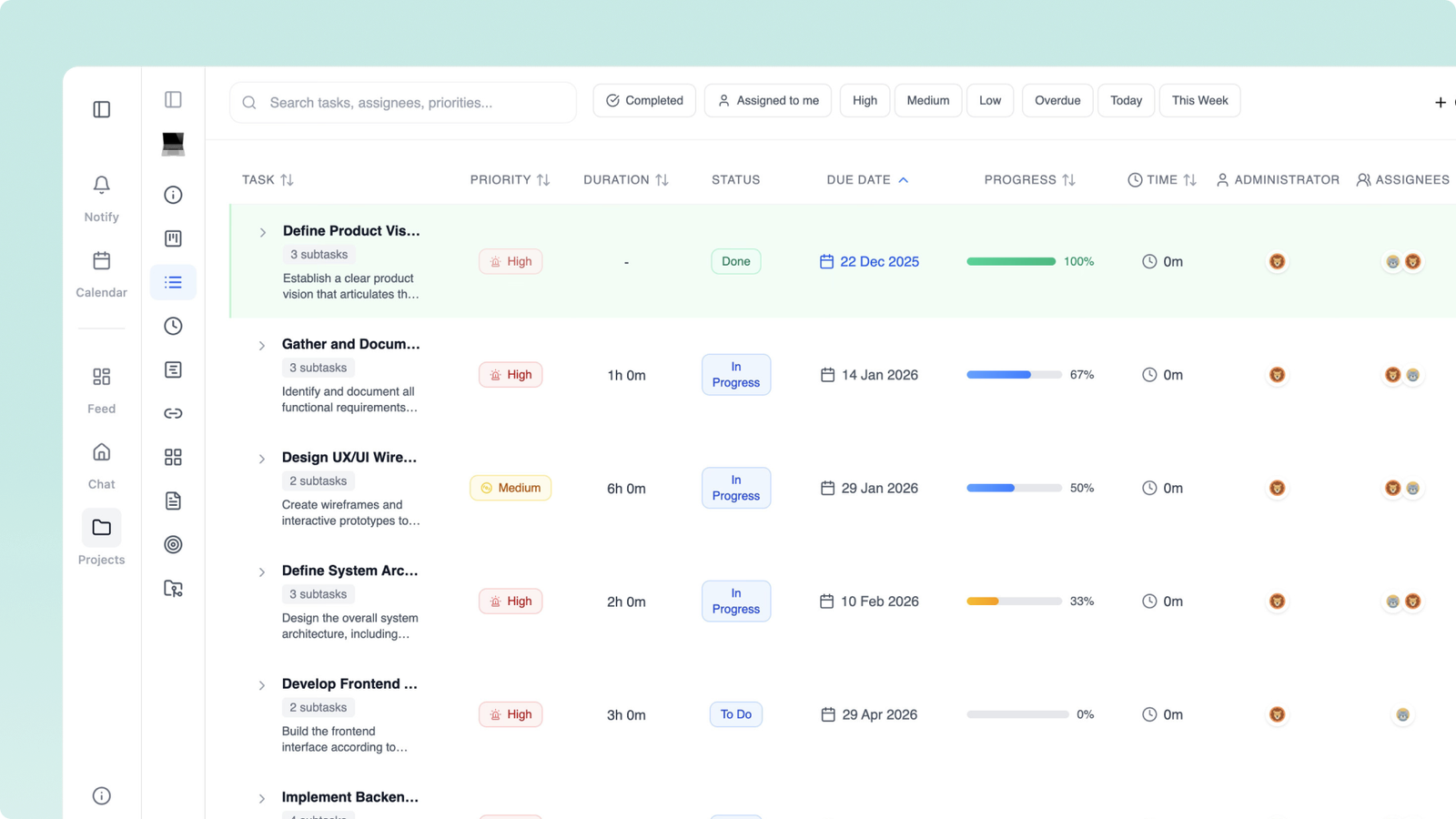The image size is (1456, 819).
Task: Click administrator avatar in Define Product Vis... row
Action: click(1277, 261)
